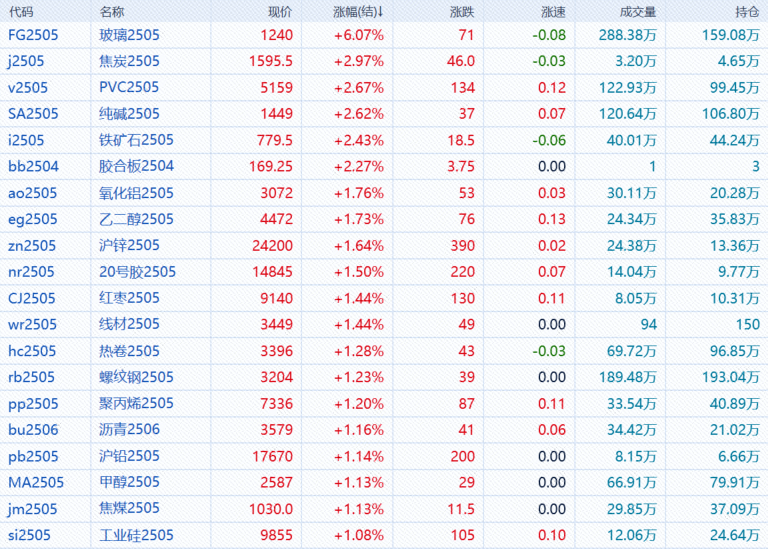Open the 螺纹钢2505 contract
The width and height of the screenshot is (768, 549).
coord(136,377)
